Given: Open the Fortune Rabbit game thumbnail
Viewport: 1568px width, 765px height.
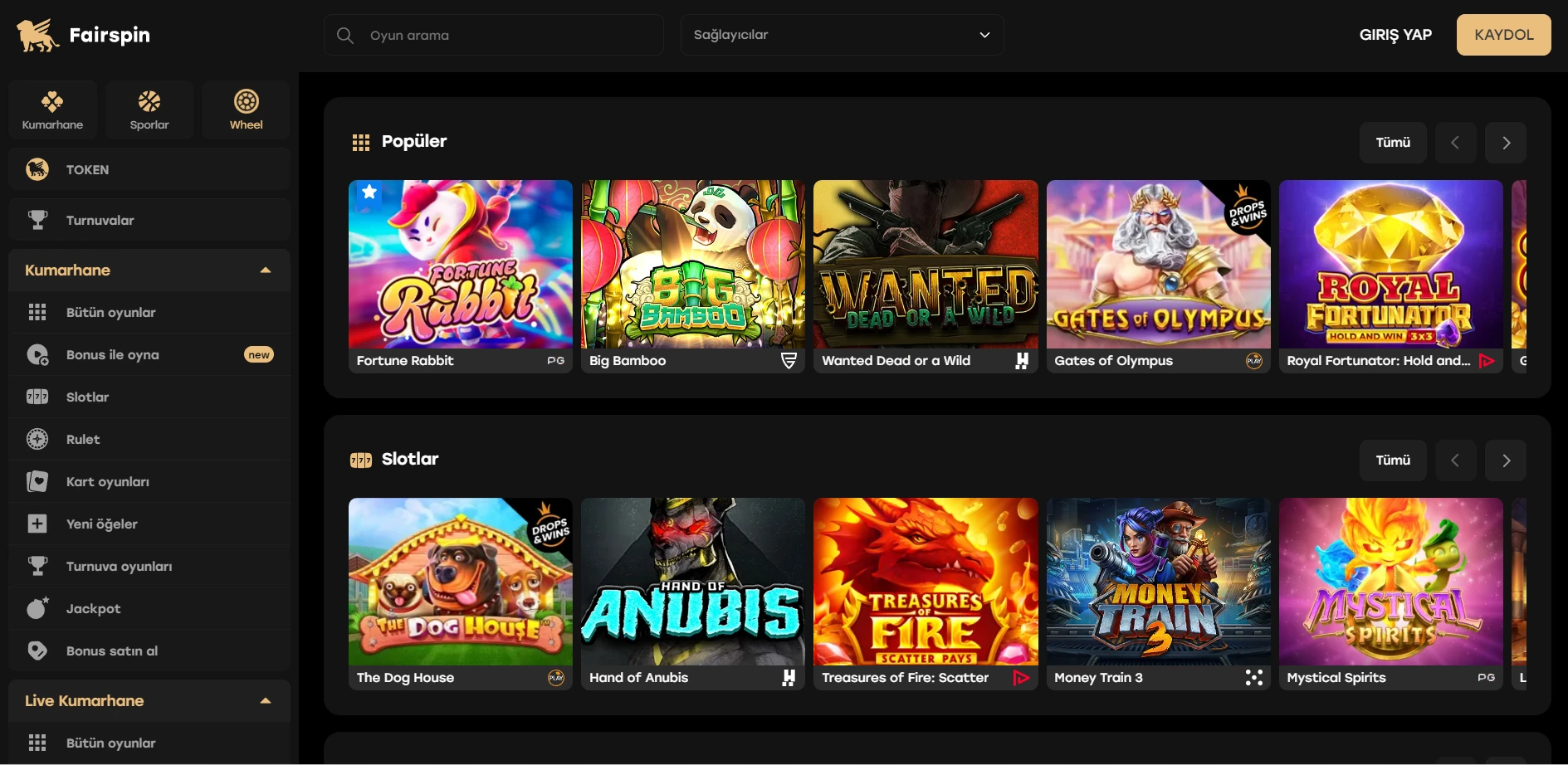Looking at the screenshot, I should (461, 264).
